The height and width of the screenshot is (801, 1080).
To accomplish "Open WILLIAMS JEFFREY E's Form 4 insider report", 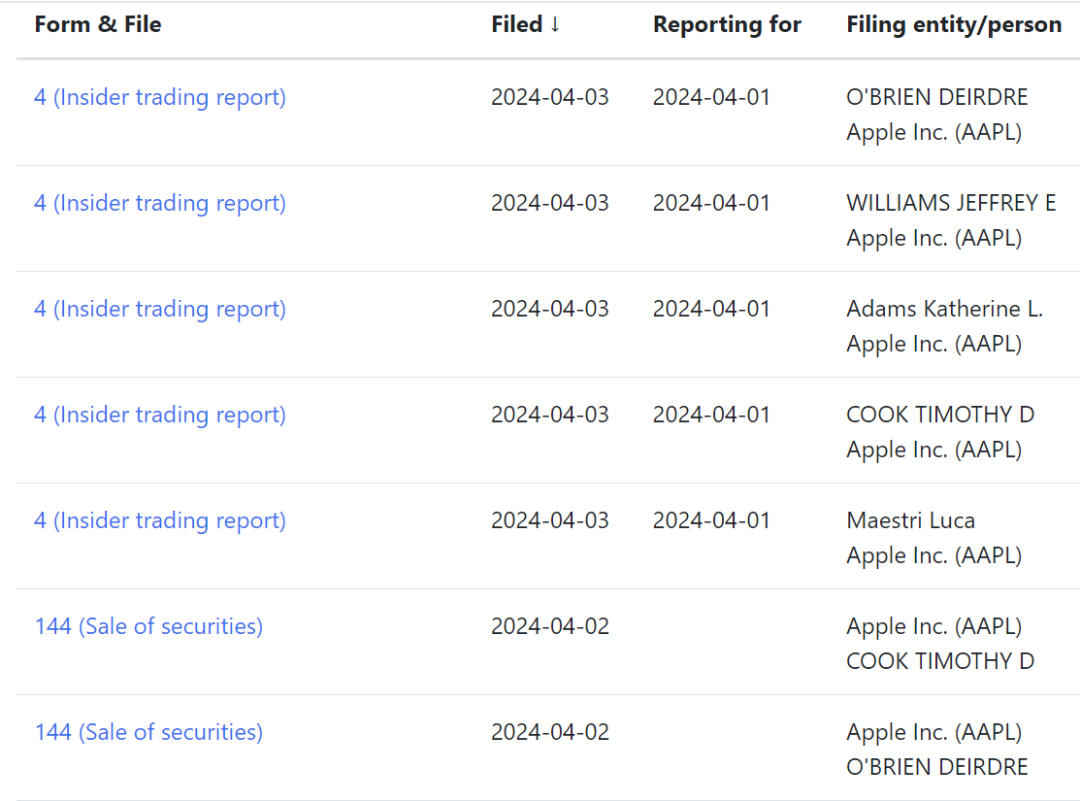I will (x=160, y=203).
